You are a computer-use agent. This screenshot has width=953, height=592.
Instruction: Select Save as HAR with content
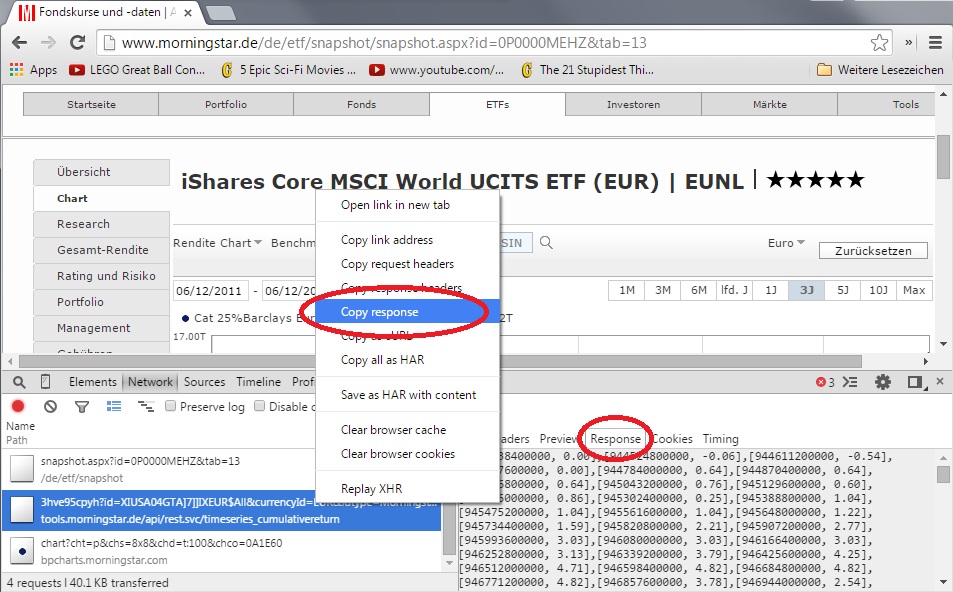pyautogui.click(x=407, y=394)
